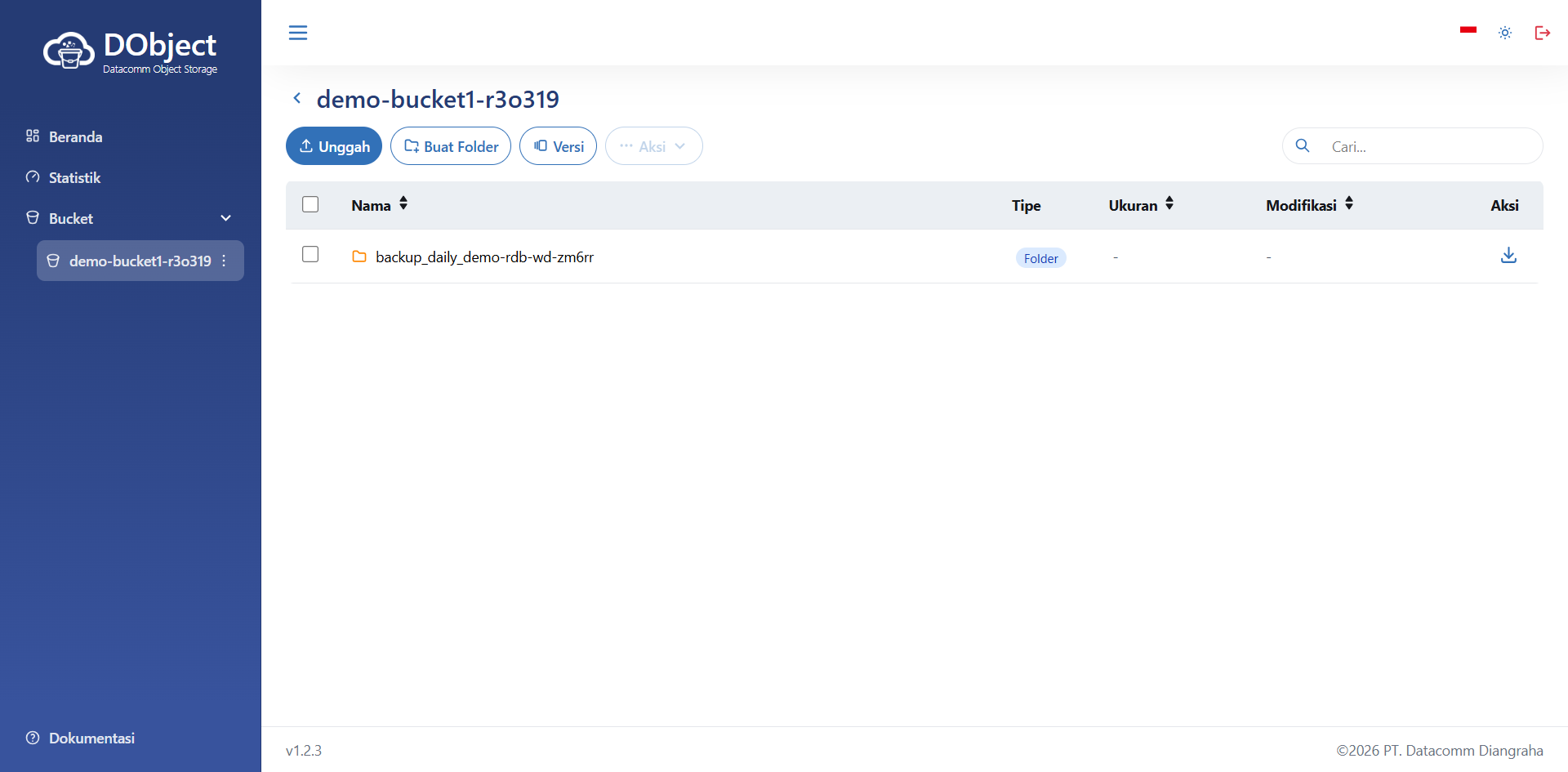
Task: Go to Beranda in the sidebar
Action: (x=75, y=136)
